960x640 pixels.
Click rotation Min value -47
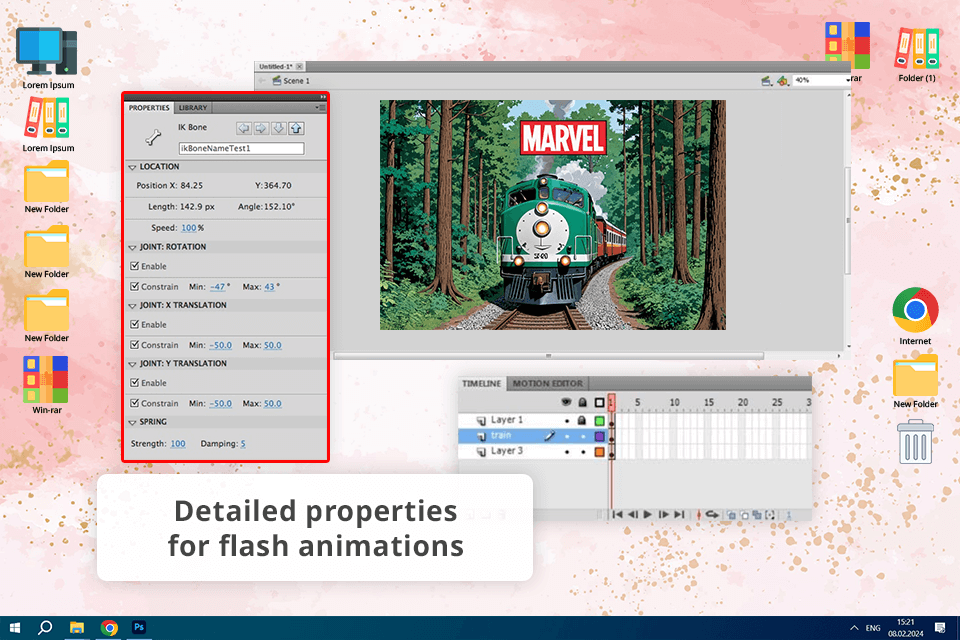pyautogui.click(x=217, y=287)
